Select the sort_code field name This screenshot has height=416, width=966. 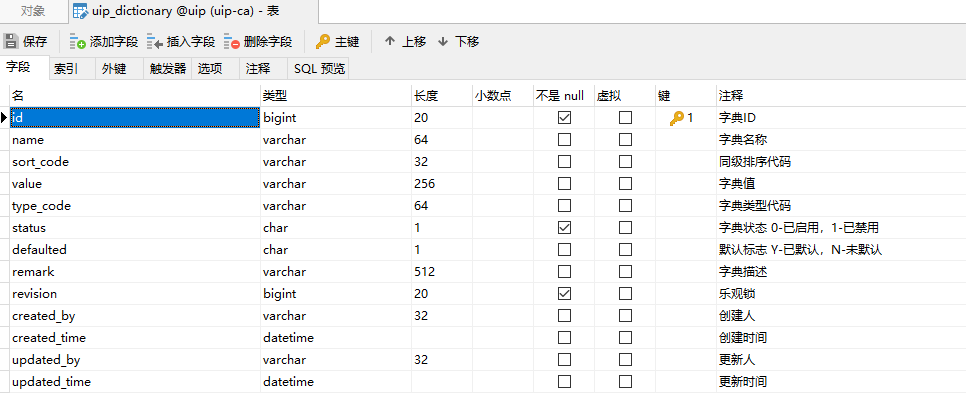tap(41, 162)
